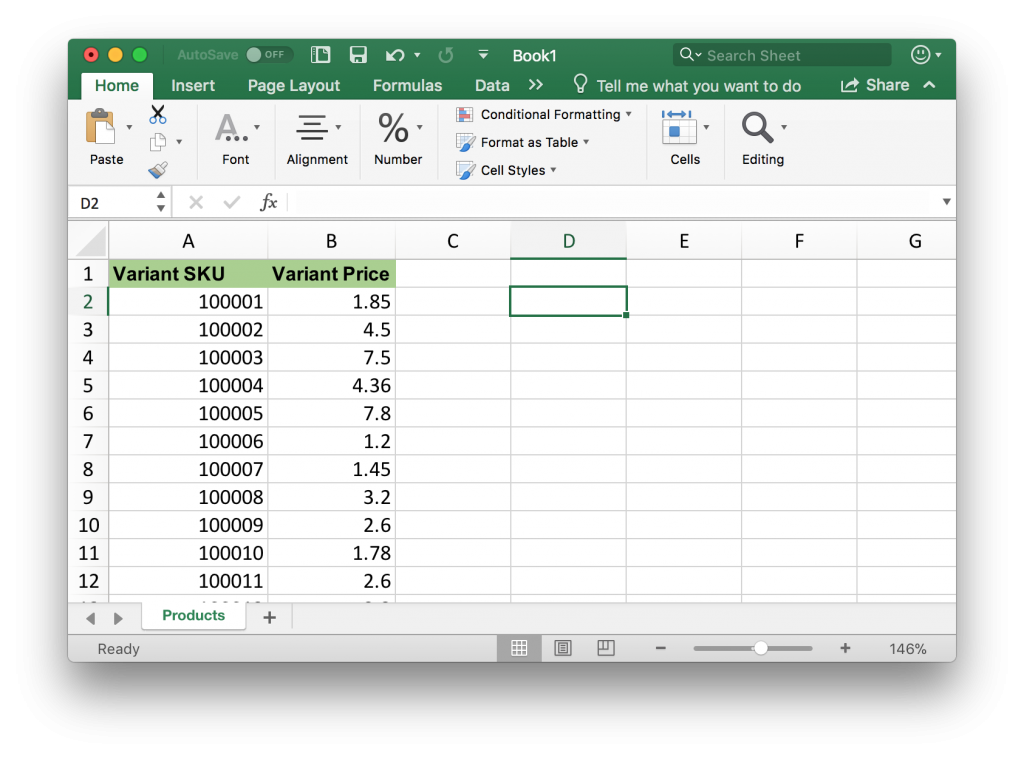Toggle the AutoSave switch
Viewport: 1024px width, 759px height.
coord(268,55)
